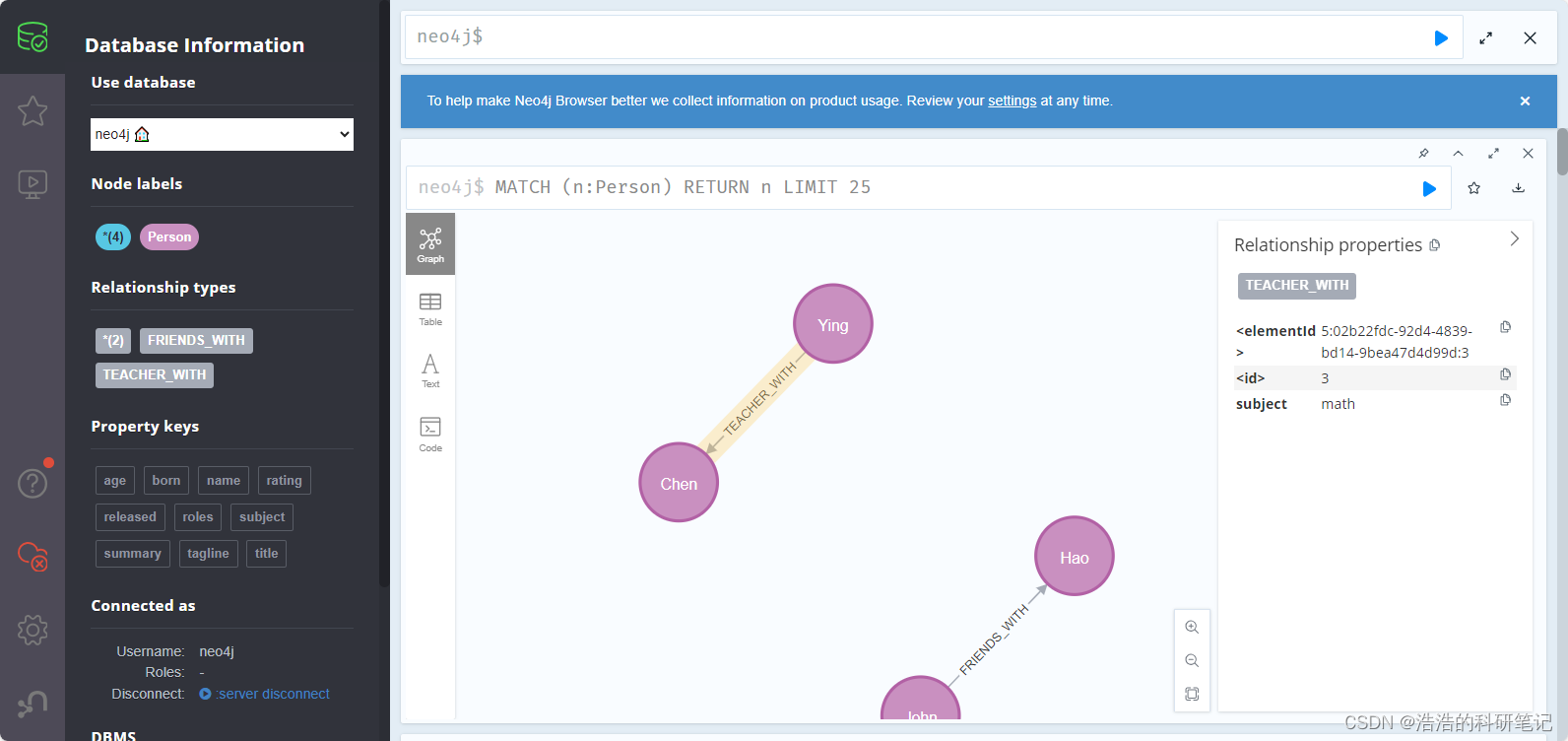Click the name property key
Image resolution: width=1568 pixels, height=741 pixels.
(224, 480)
